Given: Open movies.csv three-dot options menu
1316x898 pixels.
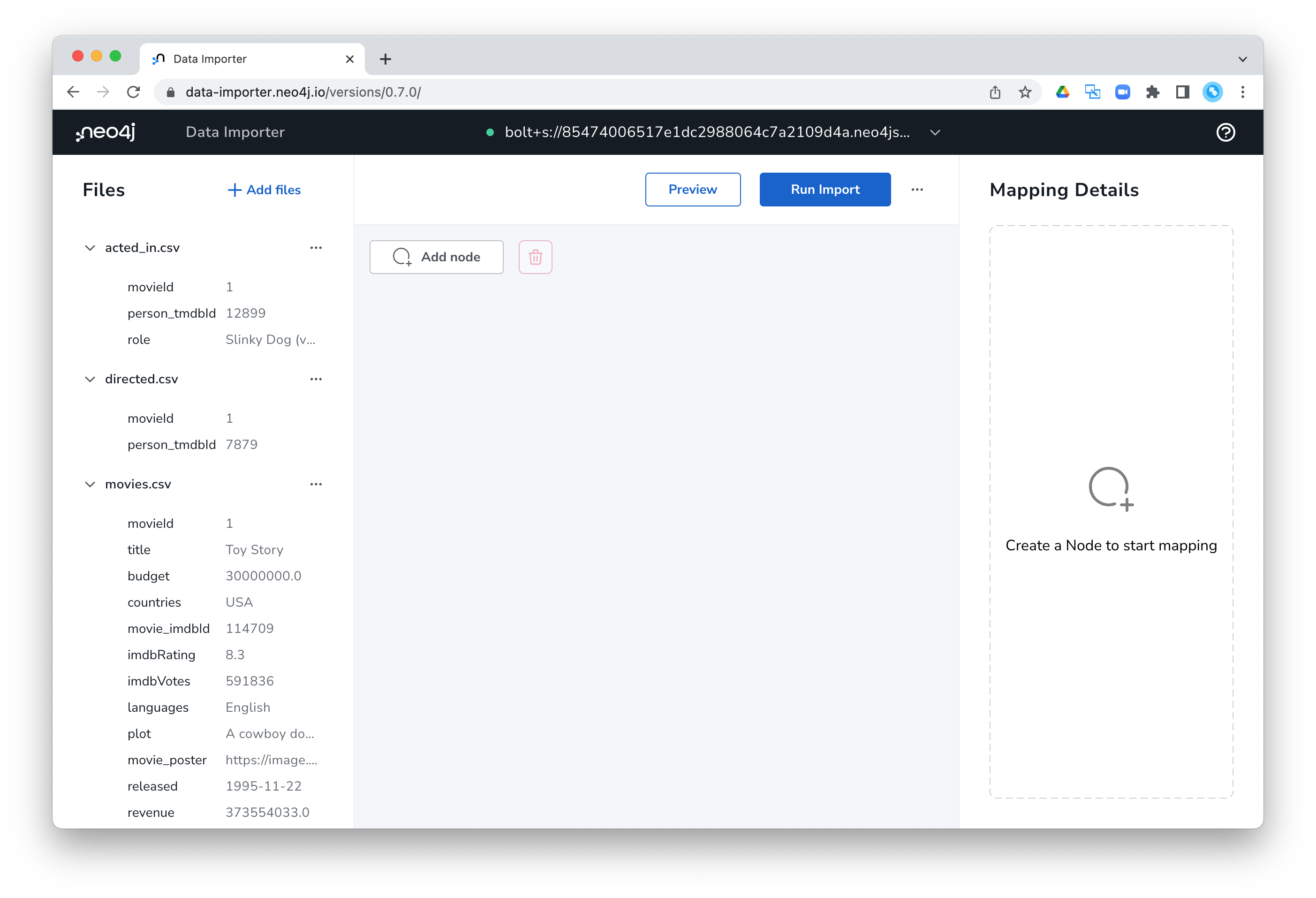Looking at the screenshot, I should pyautogui.click(x=316, y=484).
